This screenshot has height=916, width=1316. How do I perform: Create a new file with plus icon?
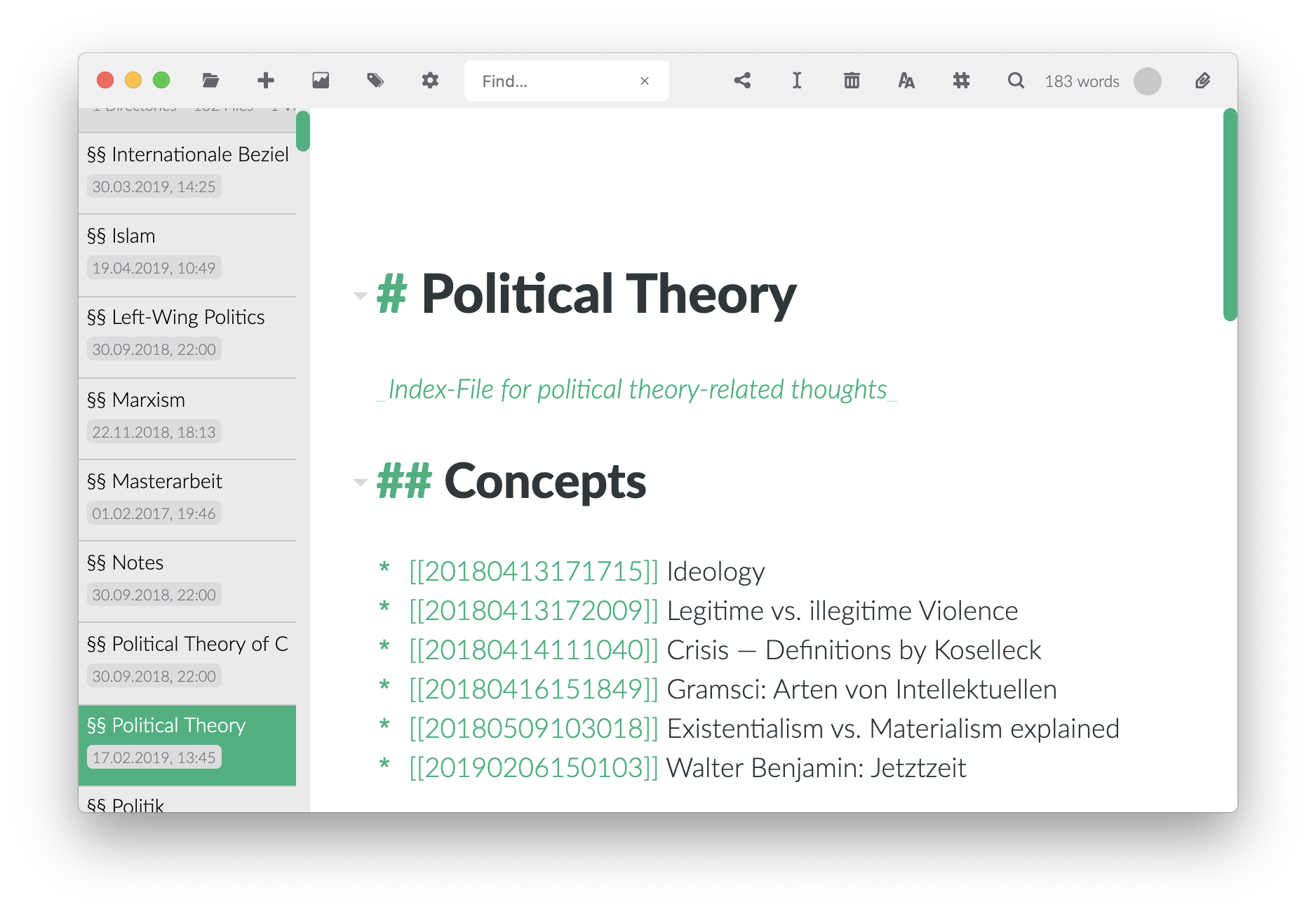266,81
